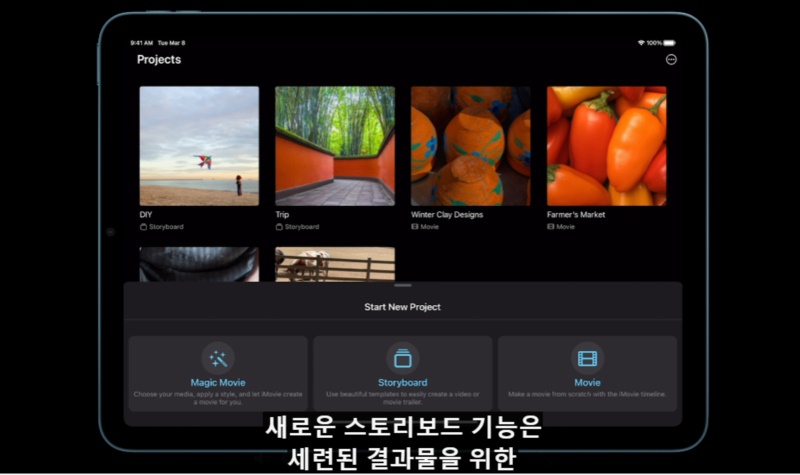The height and width of the screenshot is (475, 800).
Task: Click the Magic Movie description text
Action: pos(218,398)
